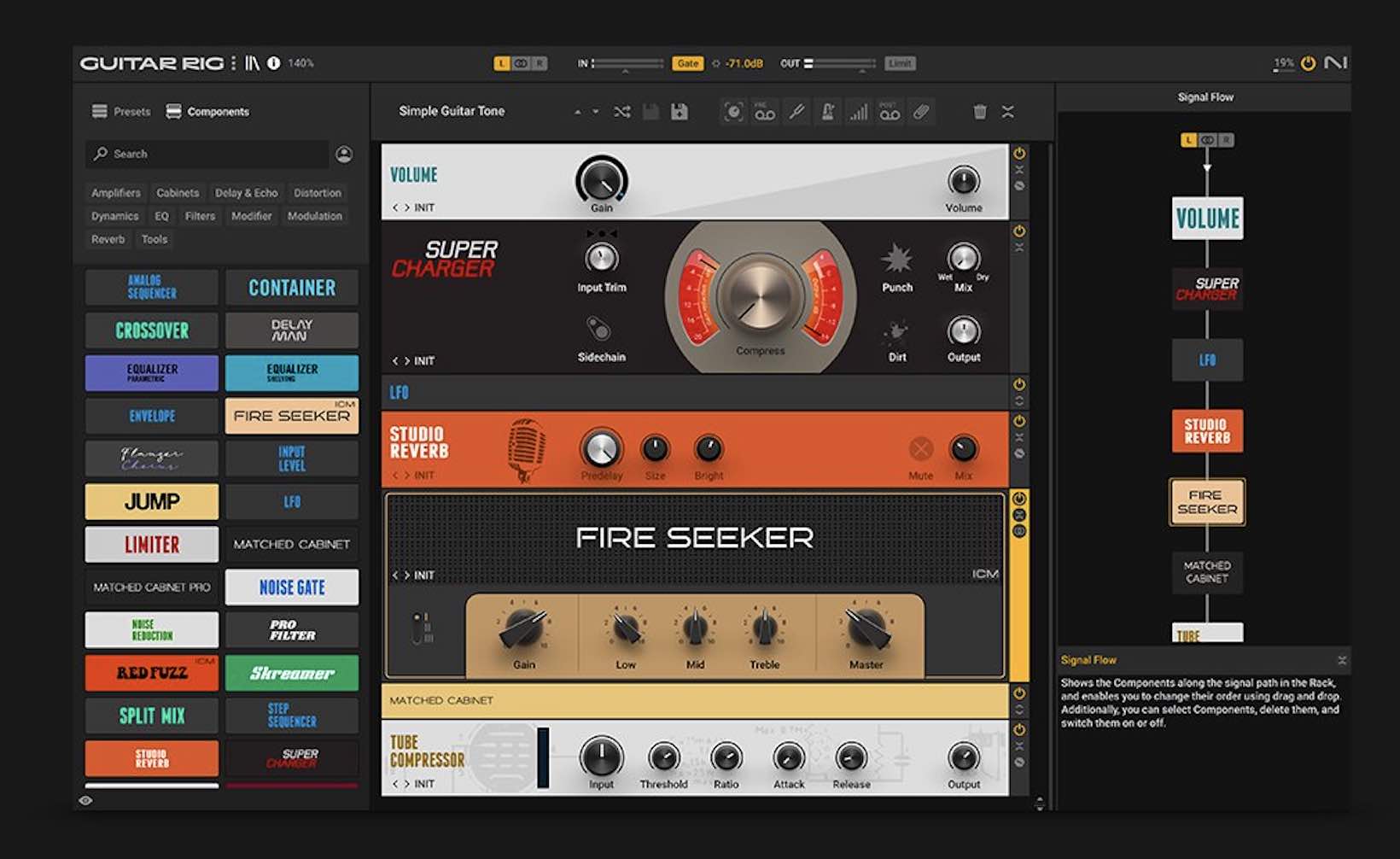Image resolution: width=1400 pixels, height=859 pixels.
Task: Click the info icon next to Guitar Rig logo
Action: point(273,63)
